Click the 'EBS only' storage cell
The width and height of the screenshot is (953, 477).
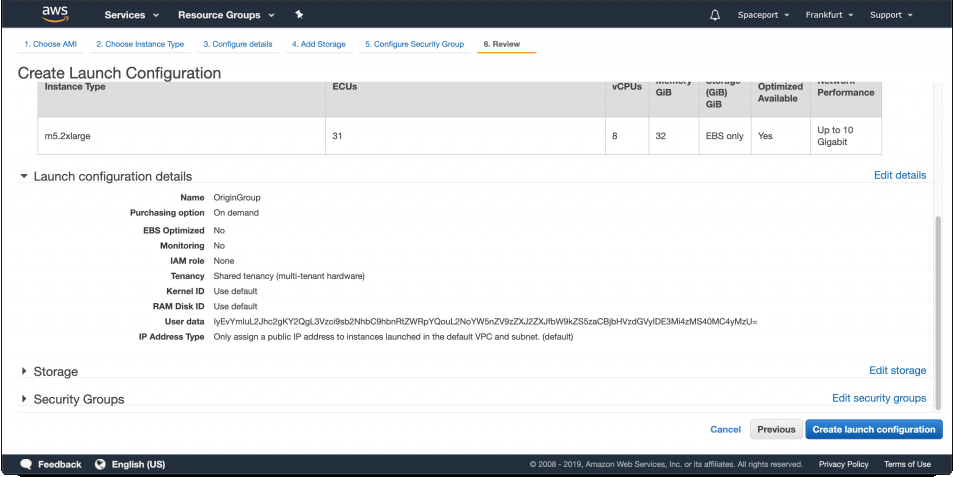pos(725,136)
